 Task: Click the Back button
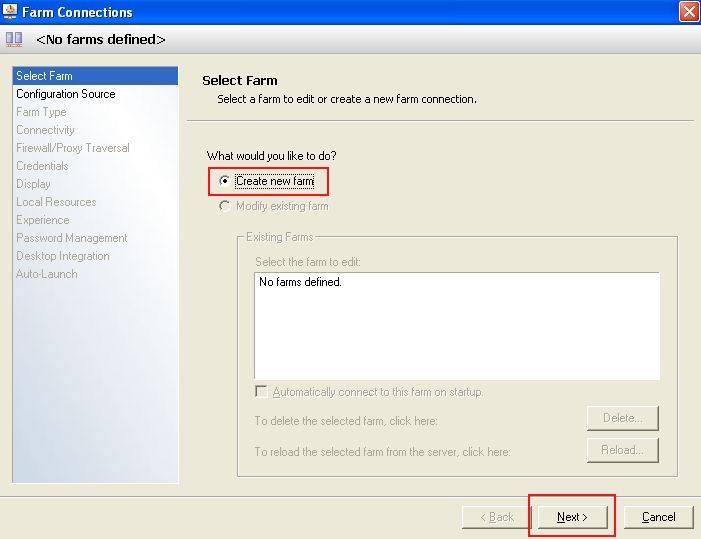496,517
